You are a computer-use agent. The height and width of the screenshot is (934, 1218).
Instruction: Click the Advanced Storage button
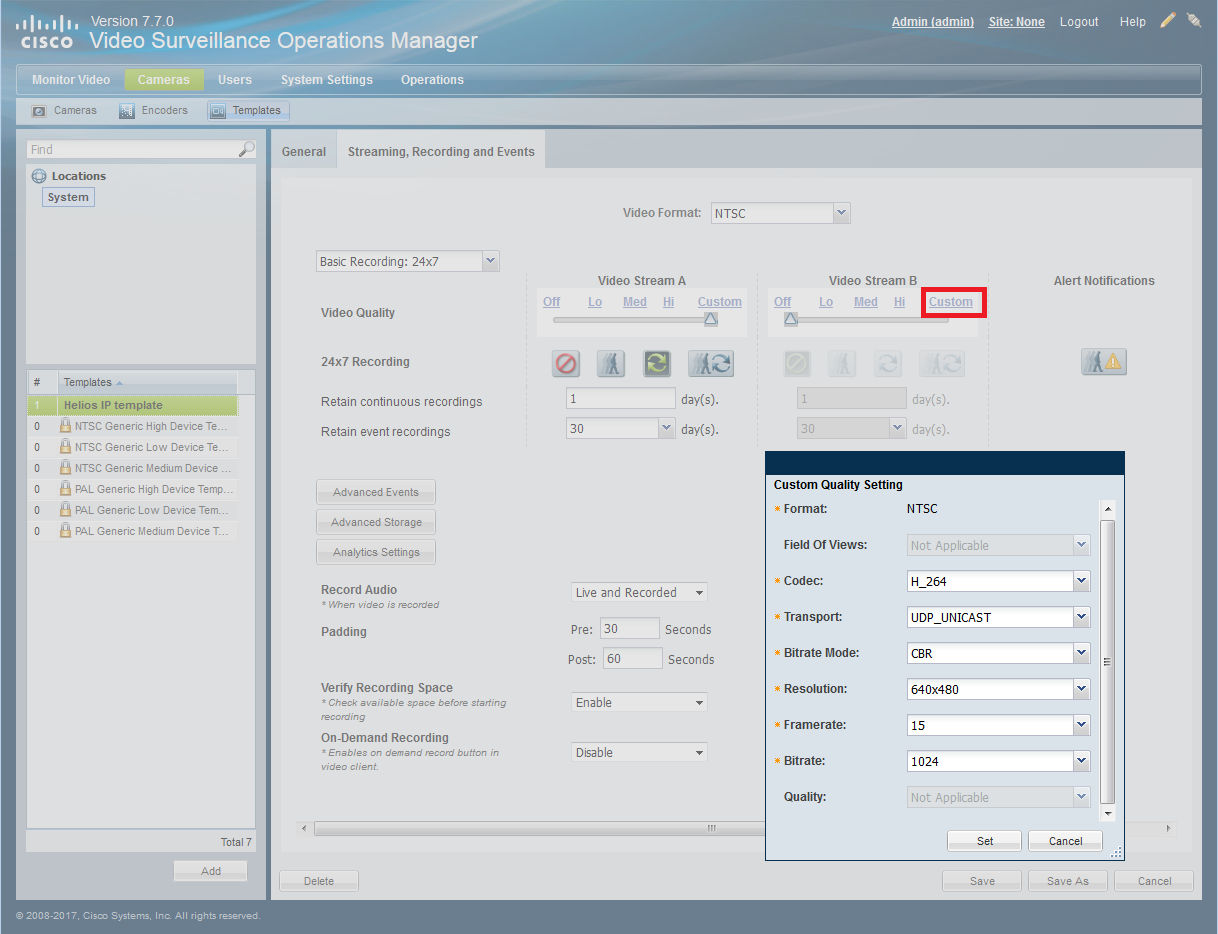[376, 522]
